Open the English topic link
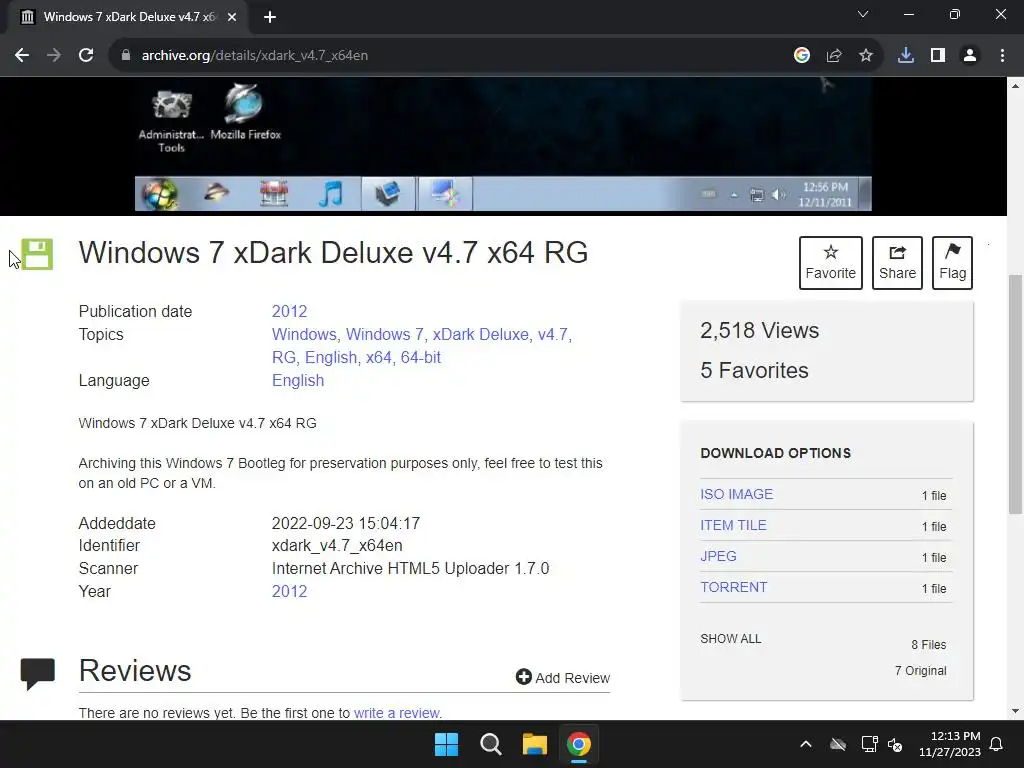1024x768 pixels. tap(330, 357)
